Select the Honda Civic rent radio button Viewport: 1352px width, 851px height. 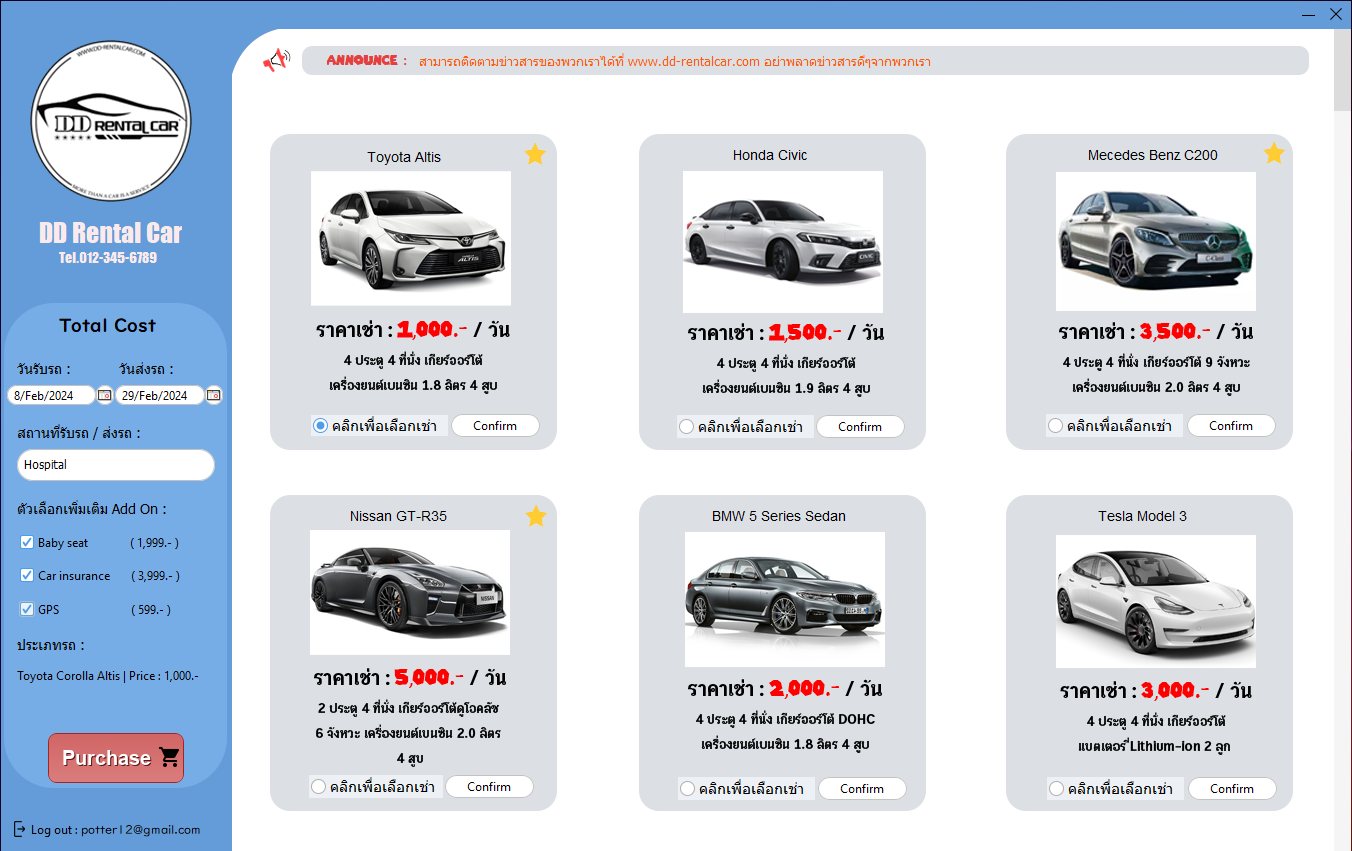[x=686, y=427]
